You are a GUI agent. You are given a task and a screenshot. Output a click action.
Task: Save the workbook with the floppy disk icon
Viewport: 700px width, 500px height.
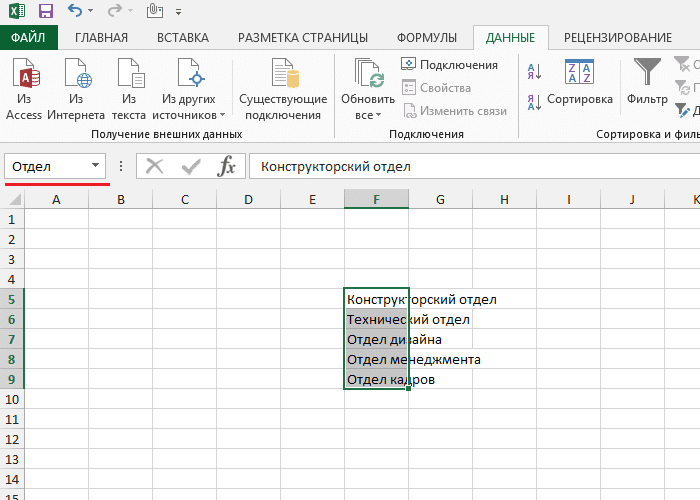click(x=46, y=11)
